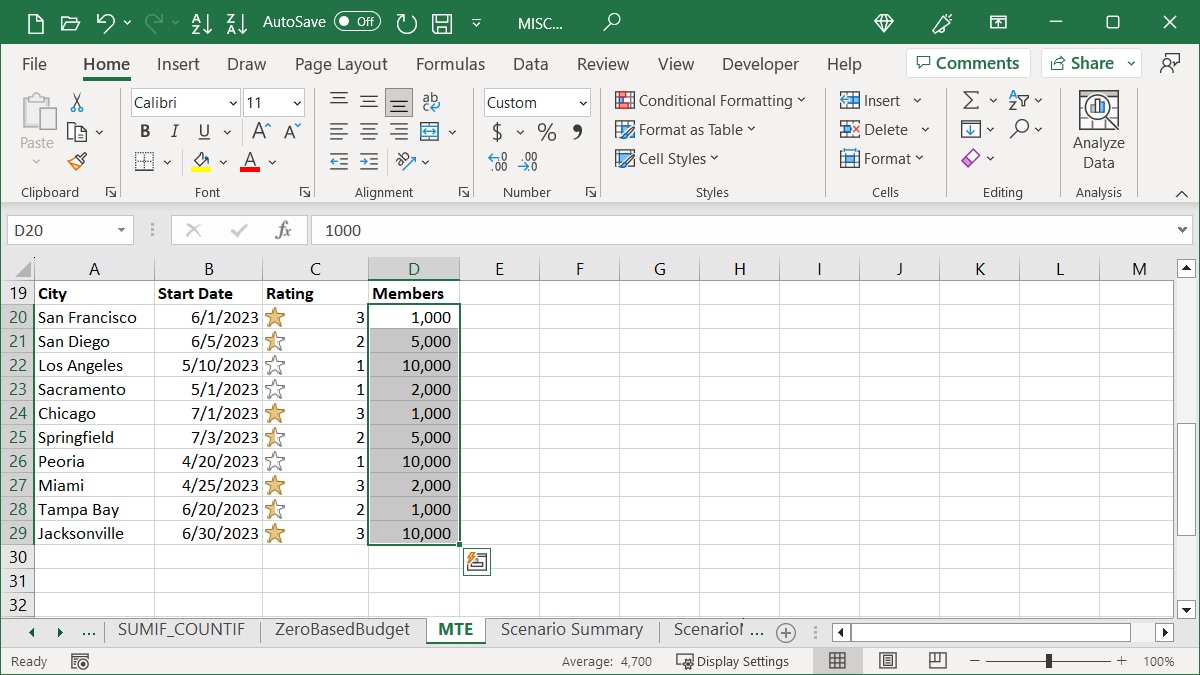
Task: Apply Percent Style to the selection
Action: pos(546,131)
